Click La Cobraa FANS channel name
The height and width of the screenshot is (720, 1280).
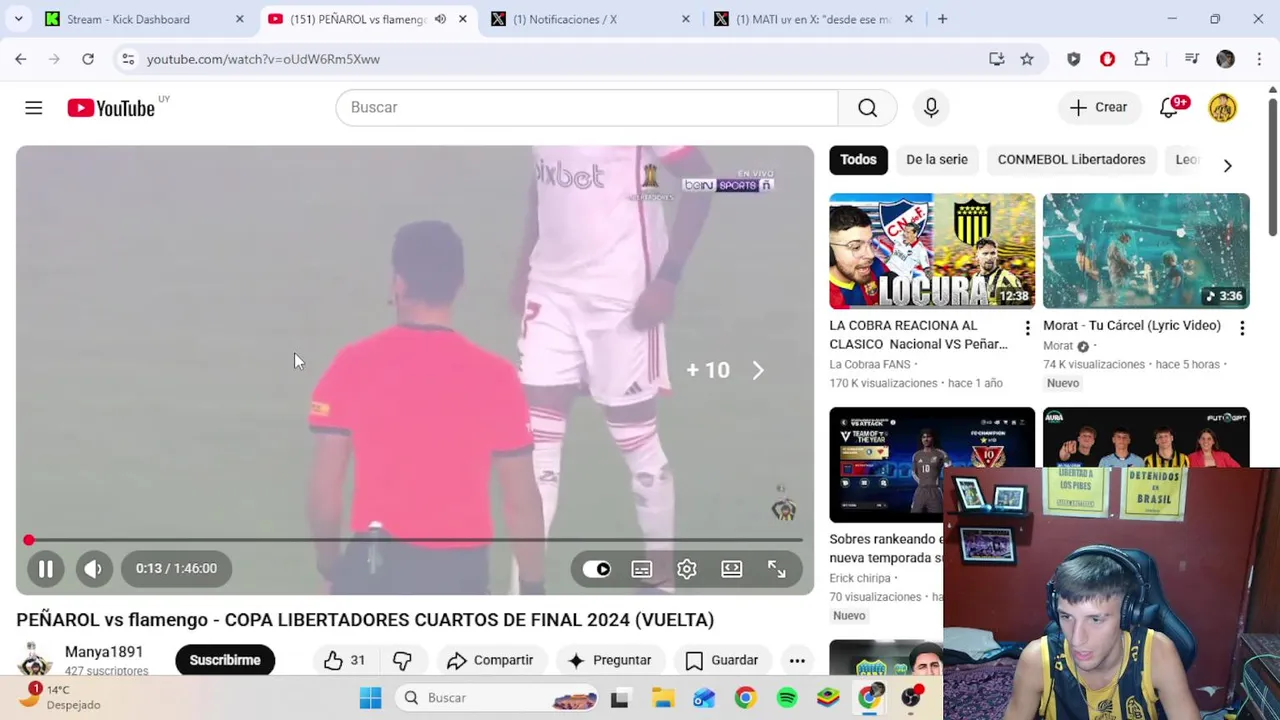point(870,364)
